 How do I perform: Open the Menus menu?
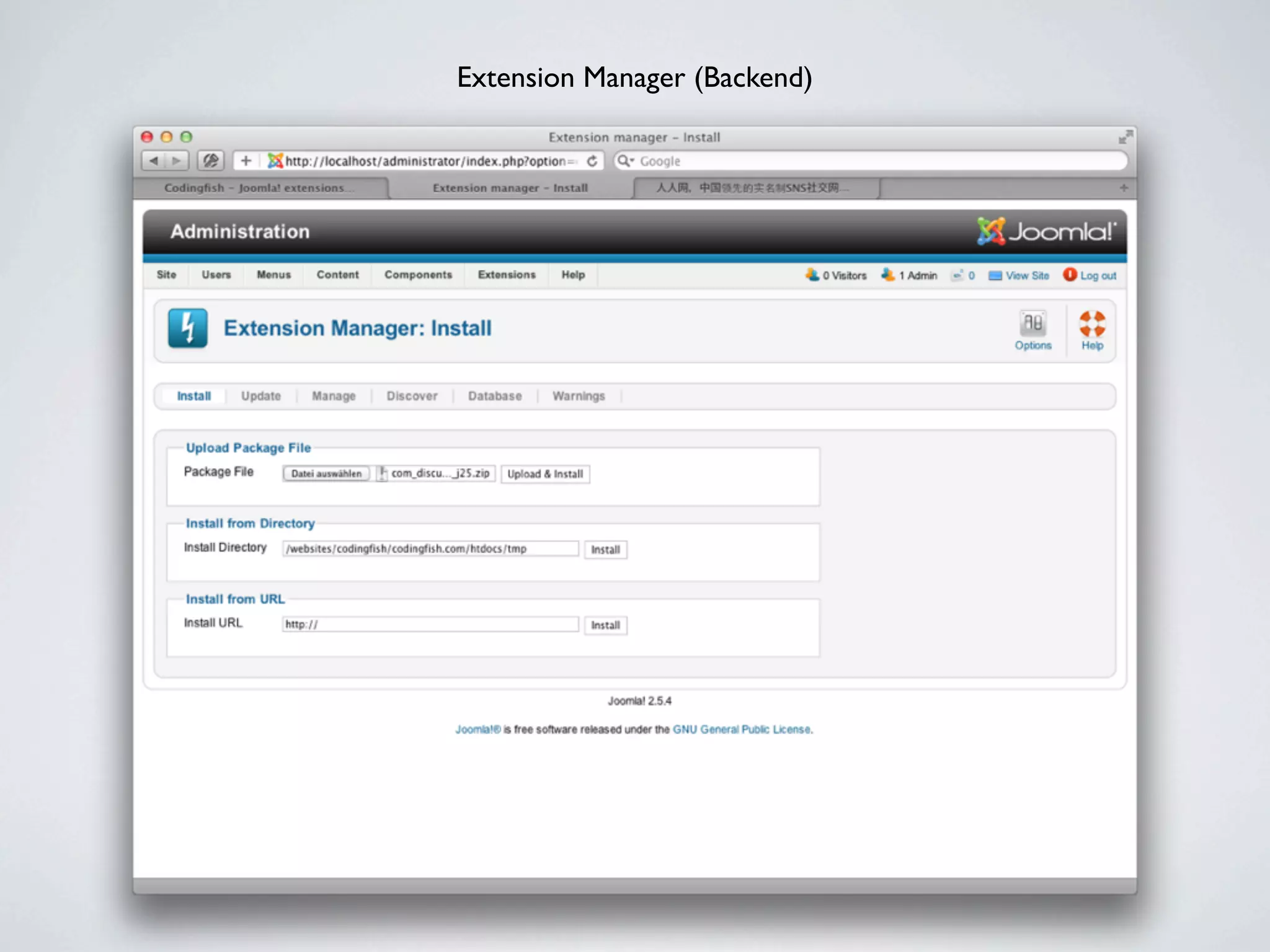(273, 275)
